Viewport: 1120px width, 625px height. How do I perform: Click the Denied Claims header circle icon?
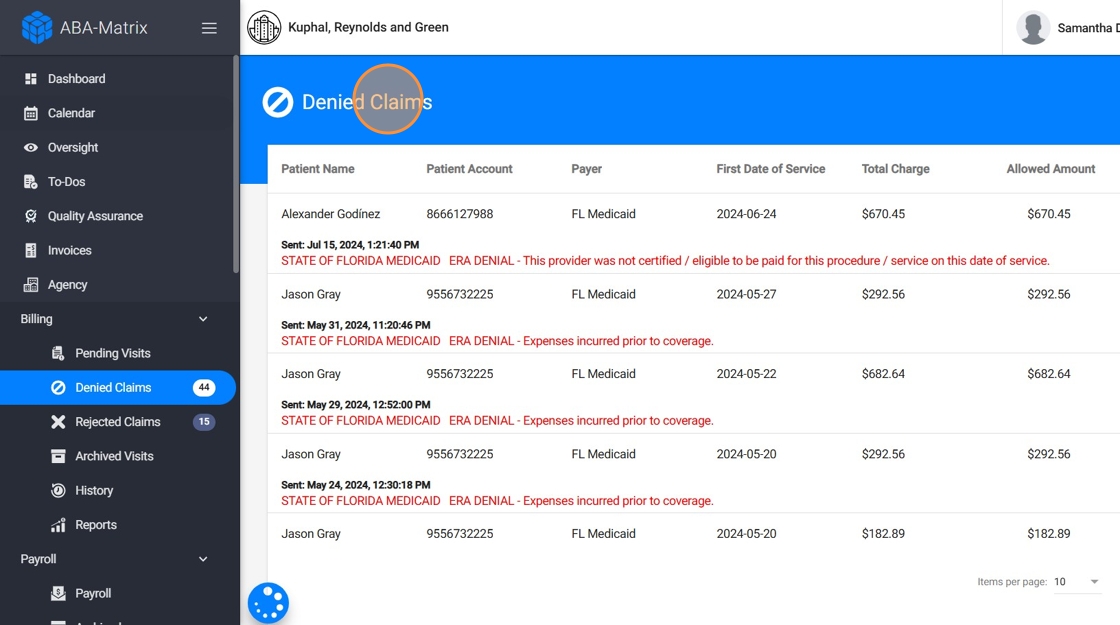tap(278, 102)
